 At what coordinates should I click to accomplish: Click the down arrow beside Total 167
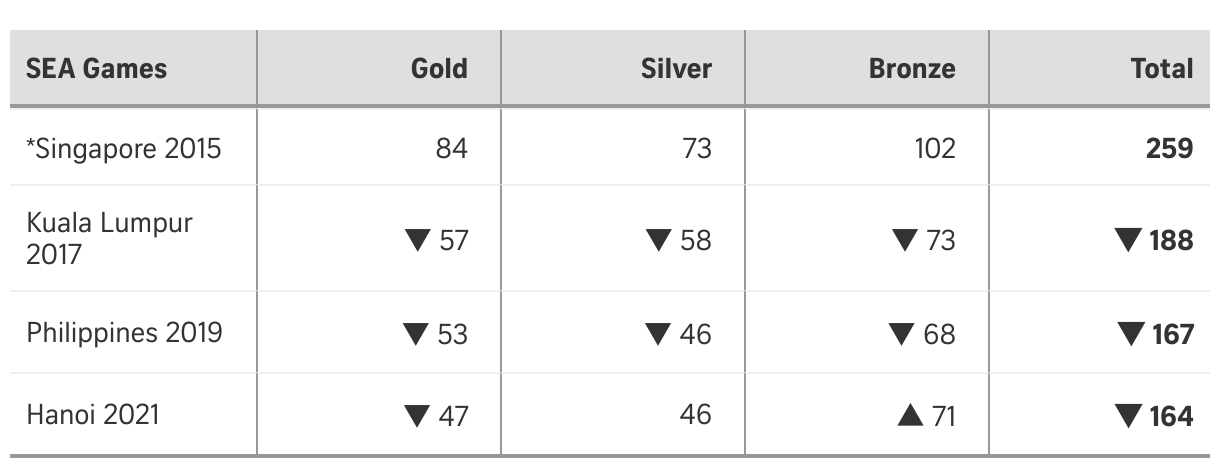(x=1130, y=333)
